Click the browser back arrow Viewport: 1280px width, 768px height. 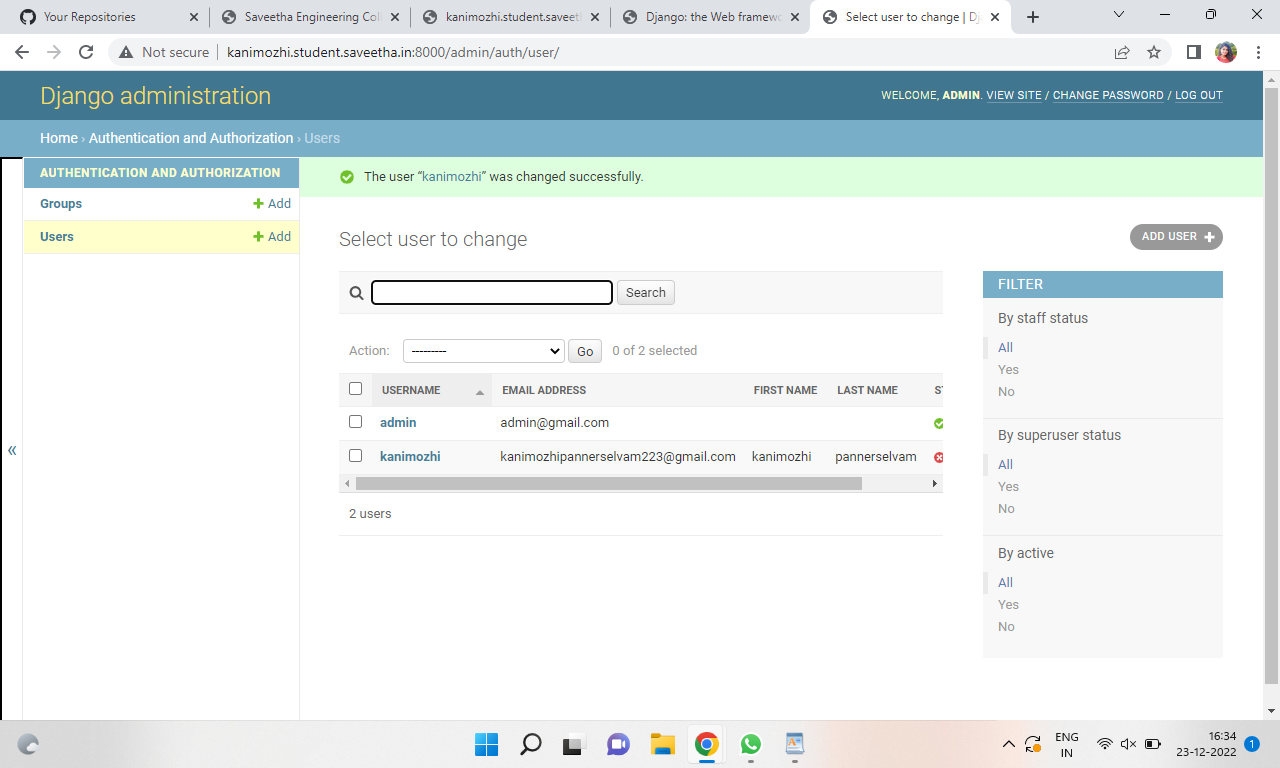[22, 52]
